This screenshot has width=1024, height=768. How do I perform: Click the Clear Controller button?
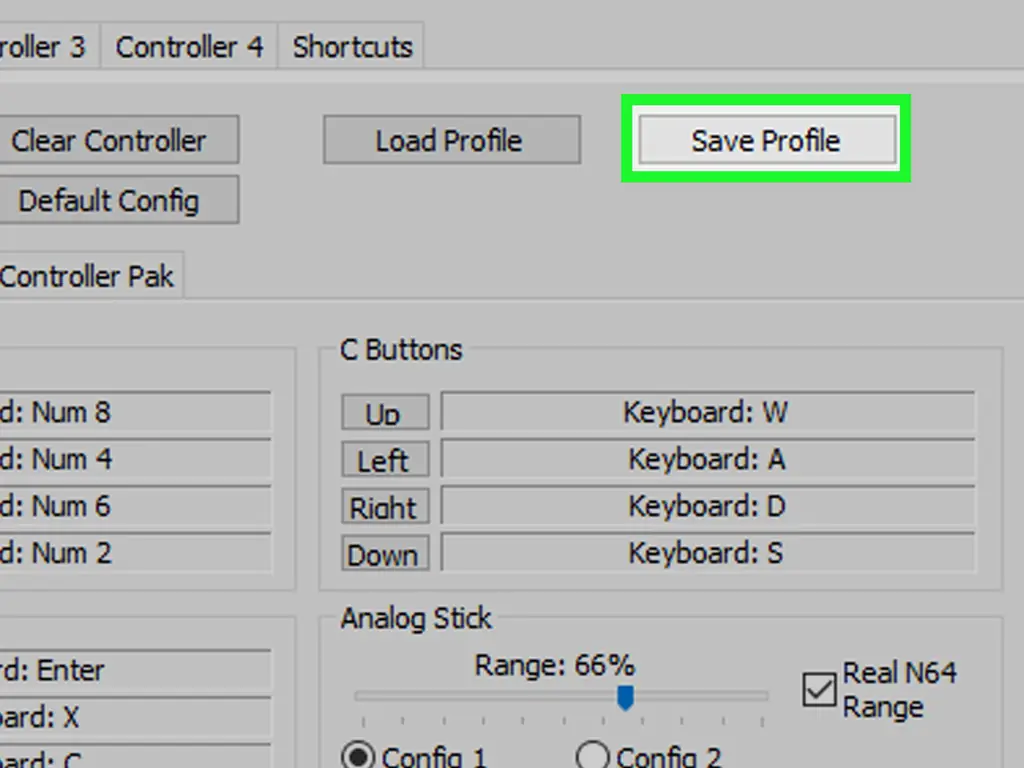tap(118, 140)
